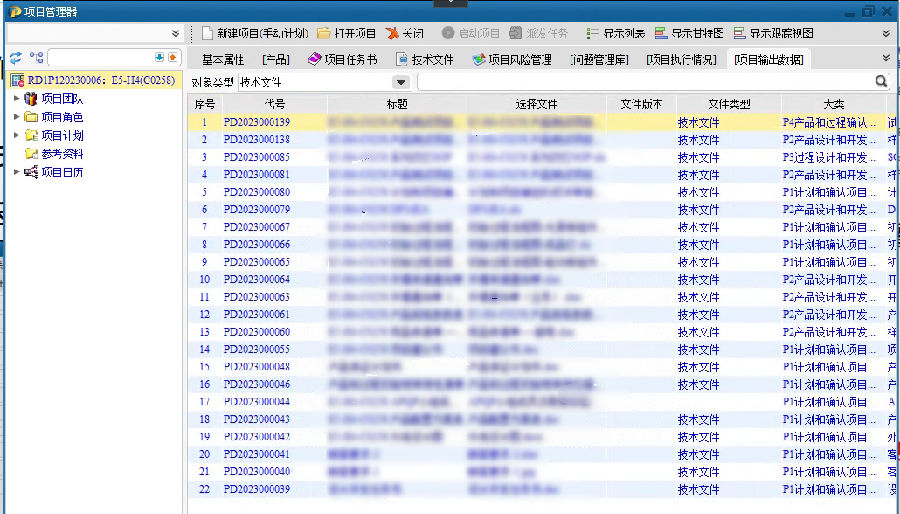Image resolution: width=900 pixels, height=514 pixels.
Task: Click the orange up-arrow icon in tree search
Action: 172,57
